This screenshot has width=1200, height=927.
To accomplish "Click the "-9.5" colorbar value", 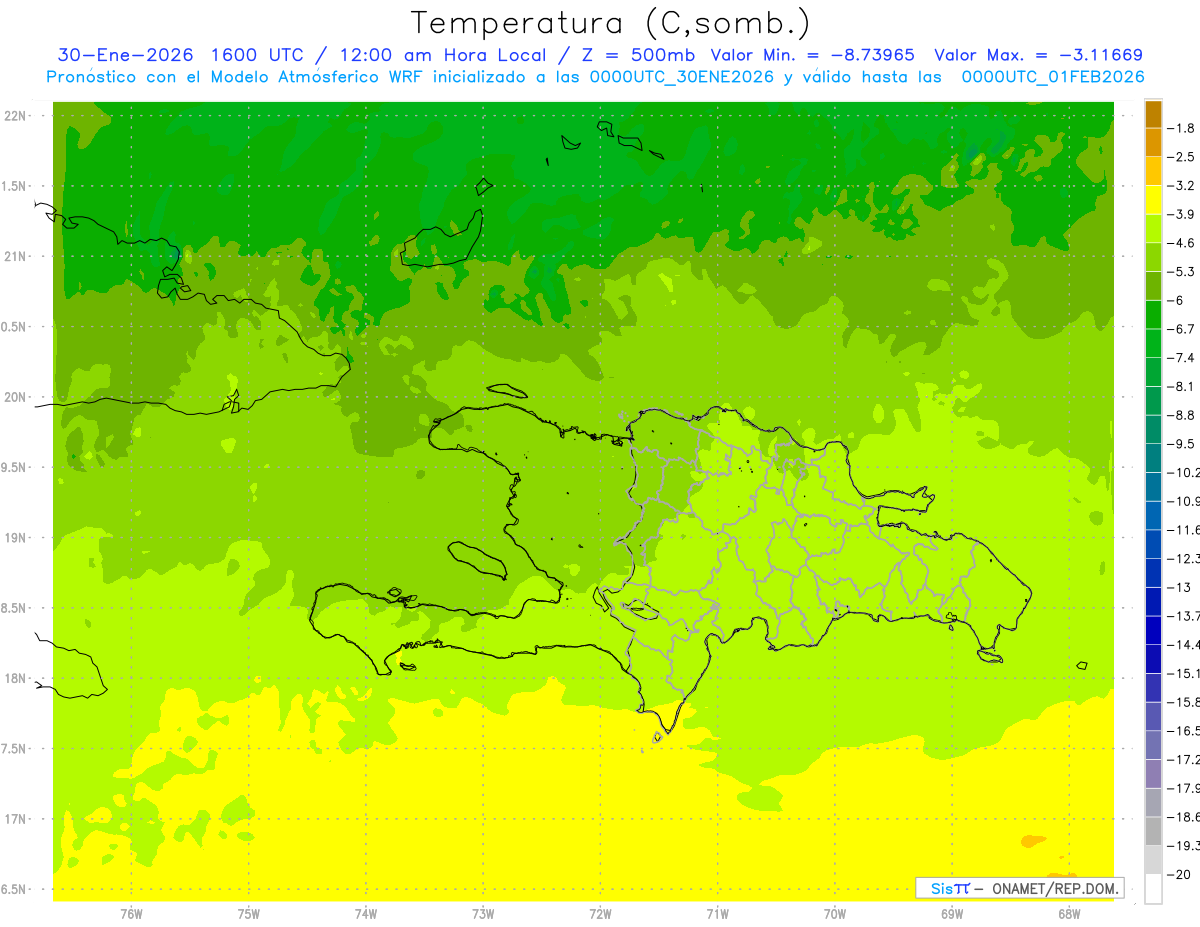I will tap(1181, 444).
